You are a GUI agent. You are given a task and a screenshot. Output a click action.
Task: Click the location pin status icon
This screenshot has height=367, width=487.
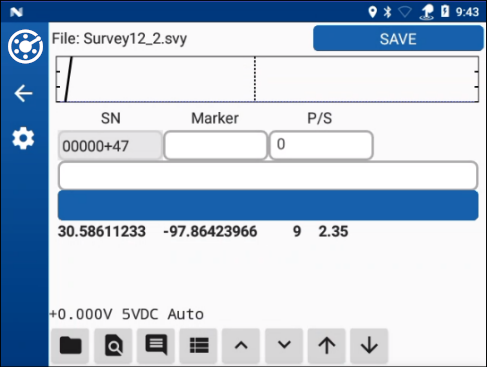point(372,12)
